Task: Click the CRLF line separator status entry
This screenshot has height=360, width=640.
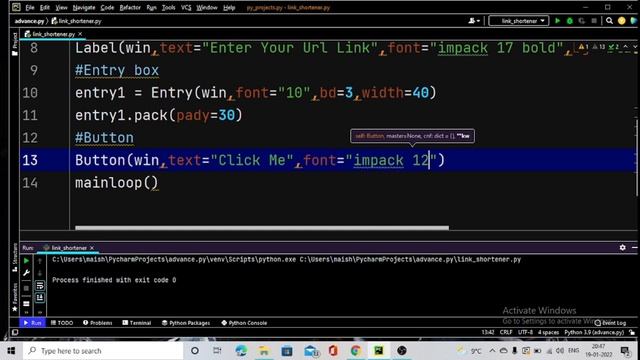Action: point(506,332)
